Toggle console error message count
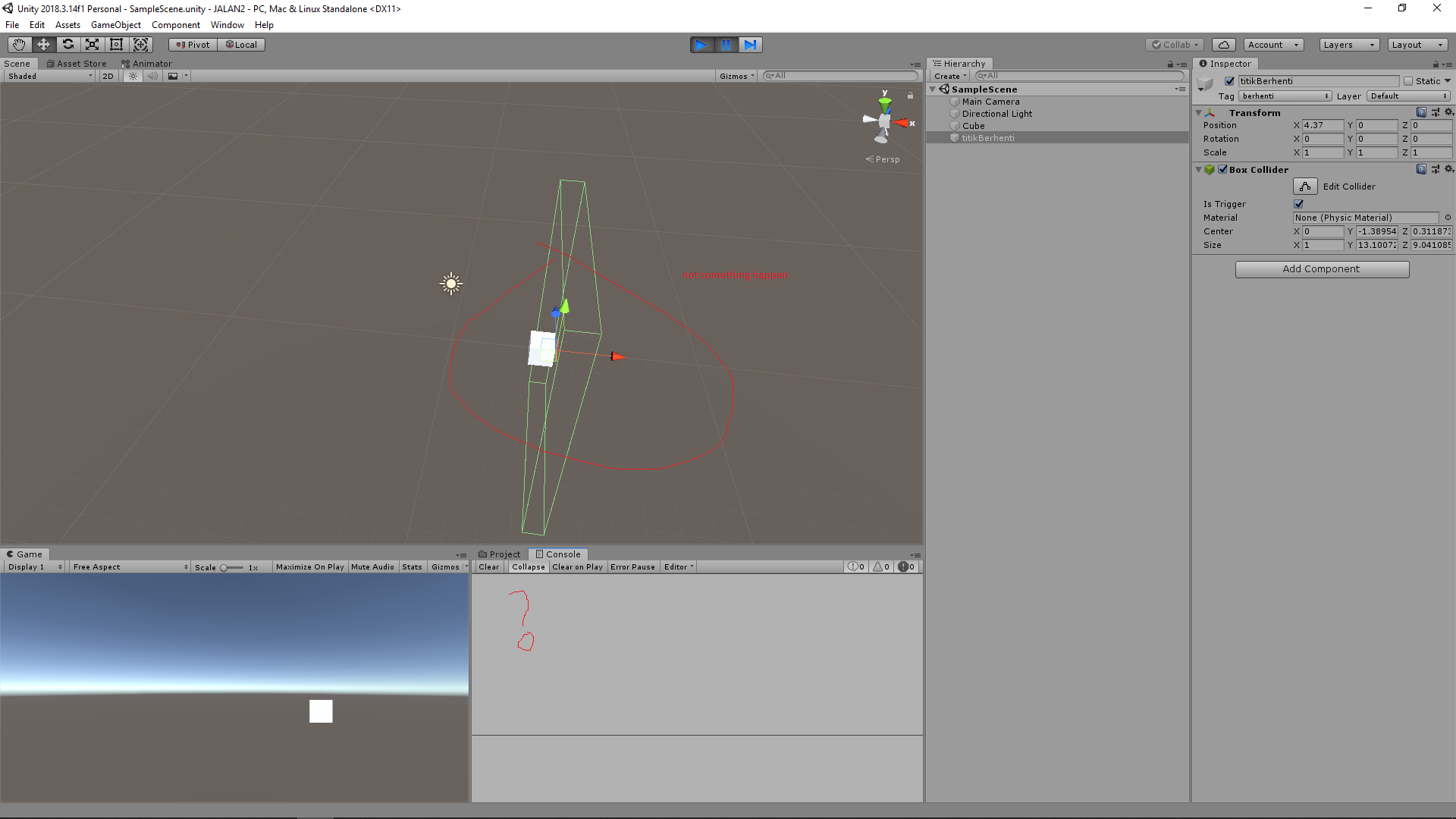 click(x=907, y=566)
